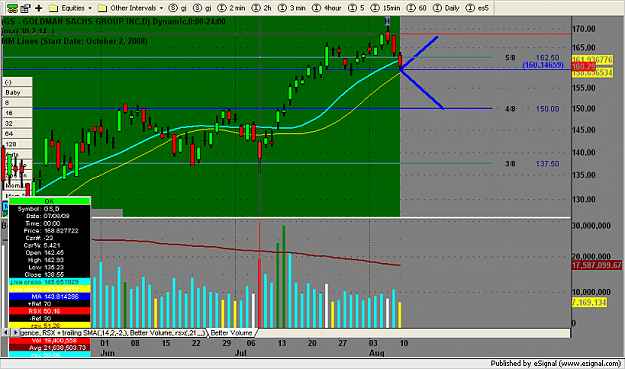
Task: Click the tab scroll left arrow
Action: pos(6,332)
